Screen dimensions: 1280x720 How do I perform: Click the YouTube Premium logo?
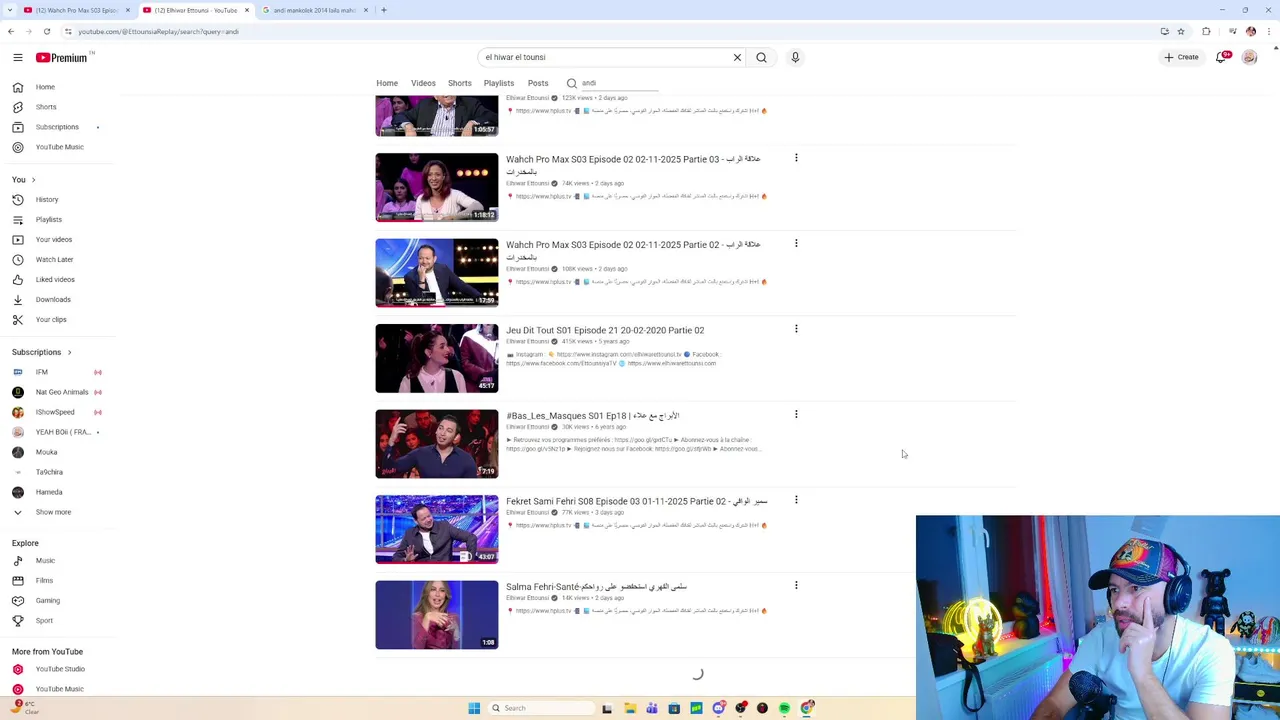[62, 57]
